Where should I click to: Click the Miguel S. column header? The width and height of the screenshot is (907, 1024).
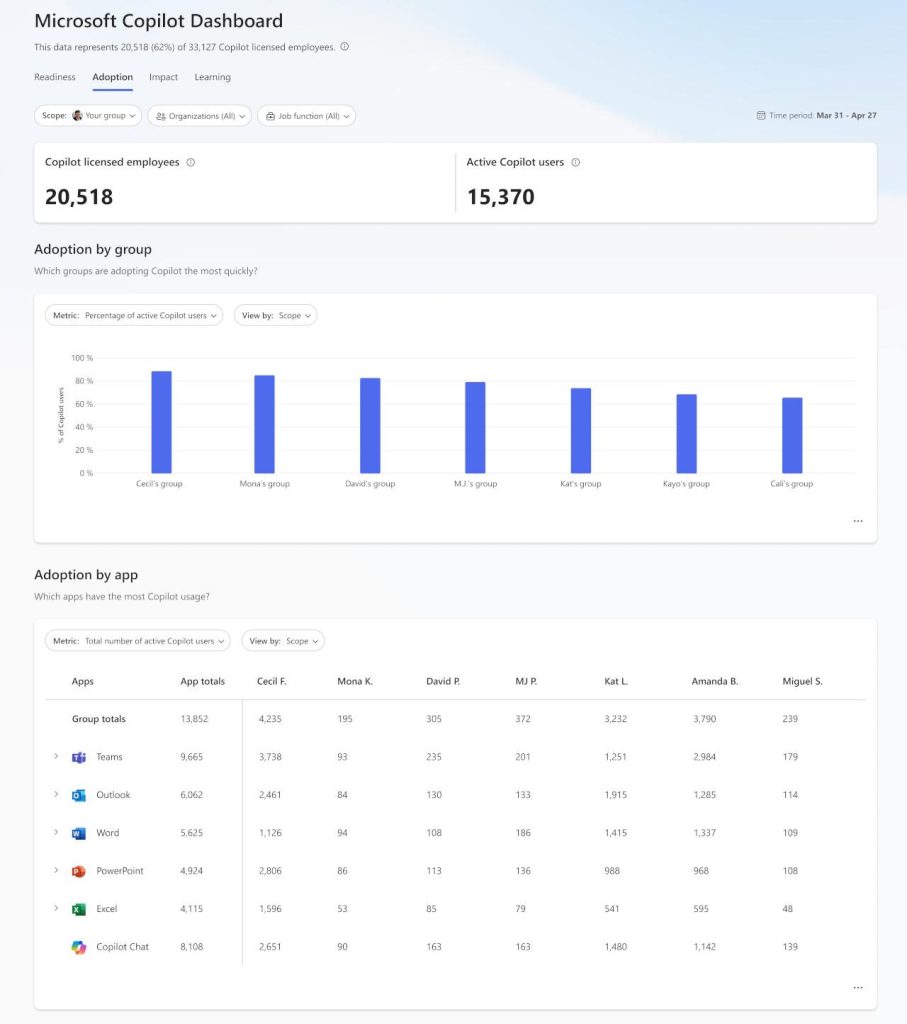pos(803,681)
